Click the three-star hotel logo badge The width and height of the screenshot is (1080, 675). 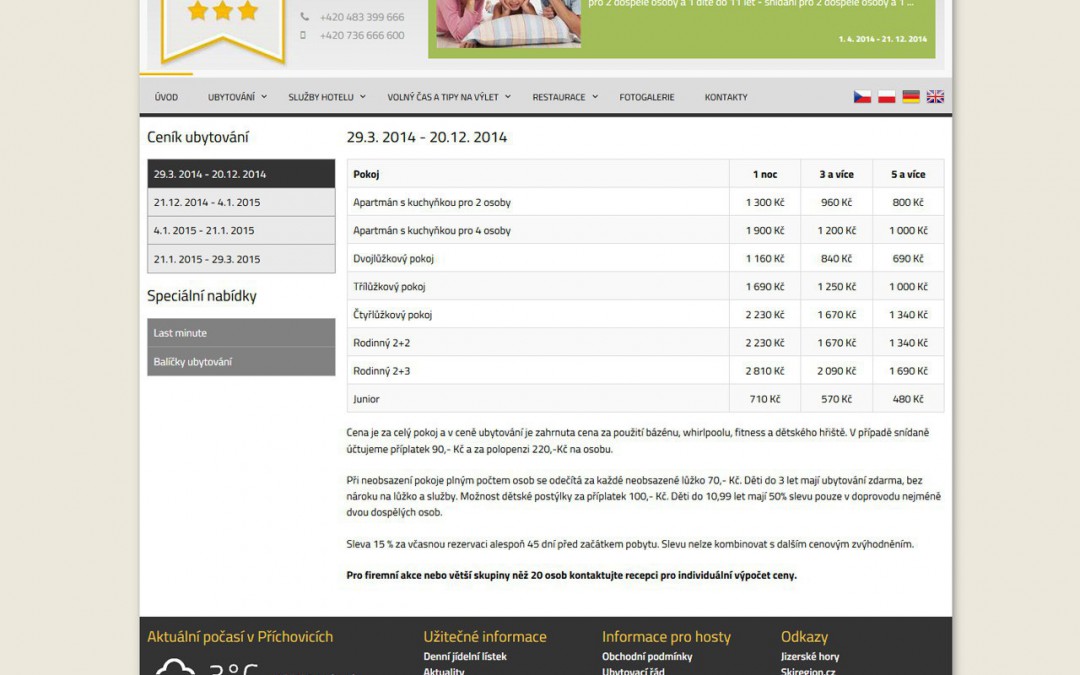click(224, 25)
